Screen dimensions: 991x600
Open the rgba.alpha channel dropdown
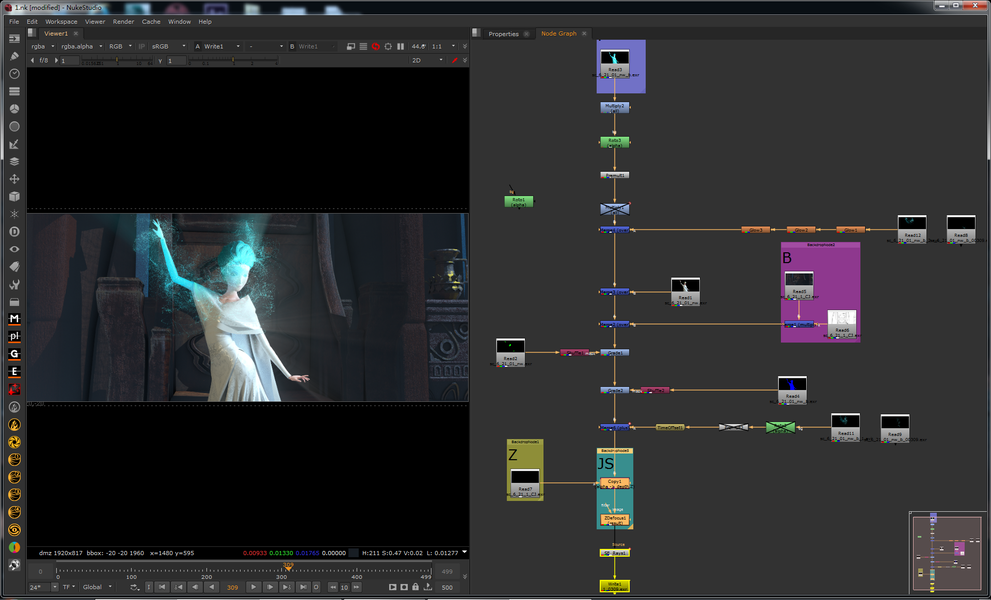tap(82, 46)
